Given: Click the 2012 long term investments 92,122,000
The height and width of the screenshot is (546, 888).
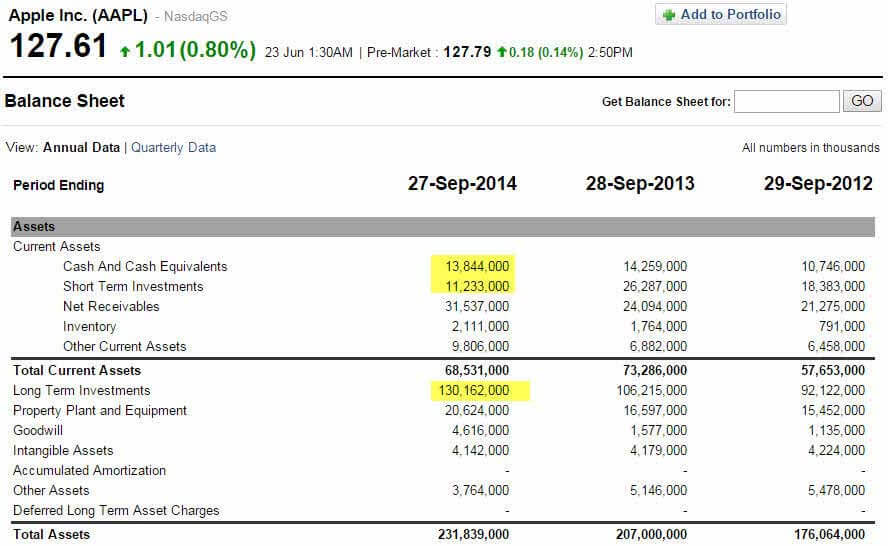Looking at the screenshot, I should (x=833, y=390).
